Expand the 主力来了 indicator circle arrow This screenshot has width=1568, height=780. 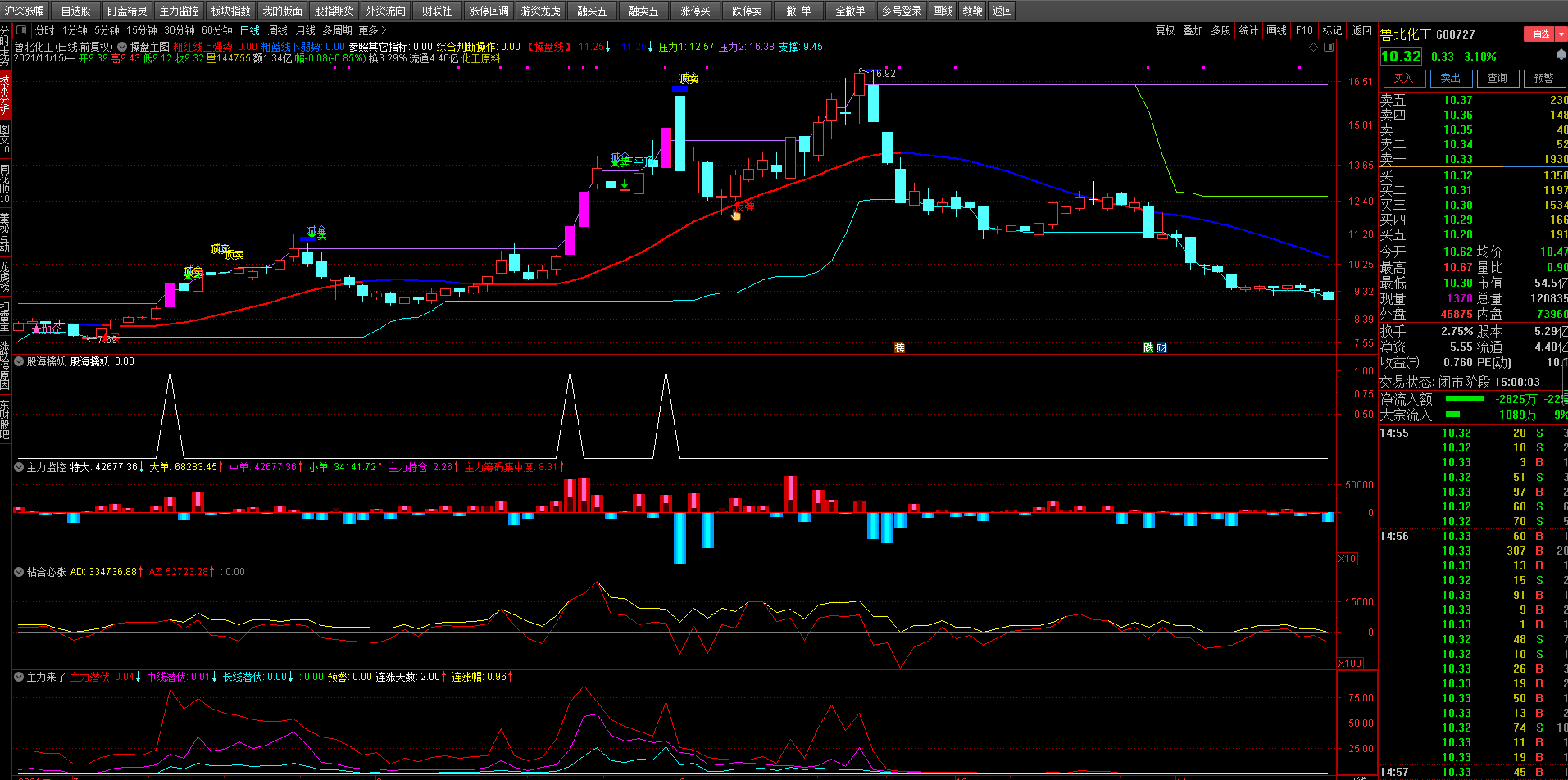click(19, 677)
